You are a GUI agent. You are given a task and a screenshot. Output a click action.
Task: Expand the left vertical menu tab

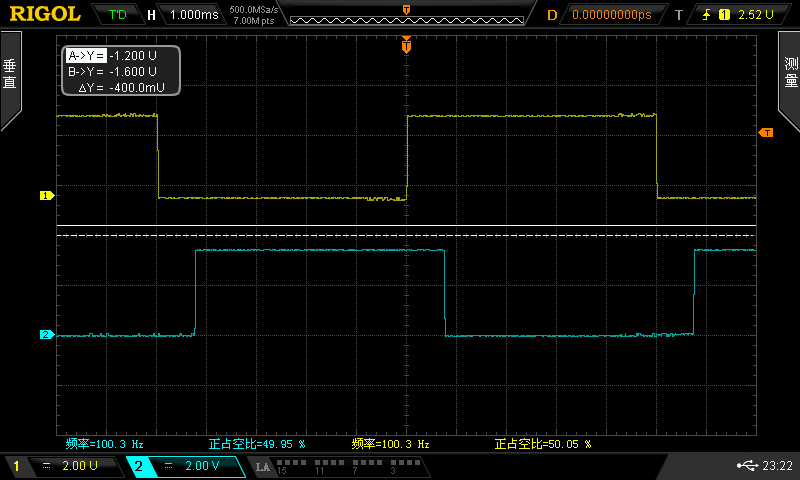10,80
